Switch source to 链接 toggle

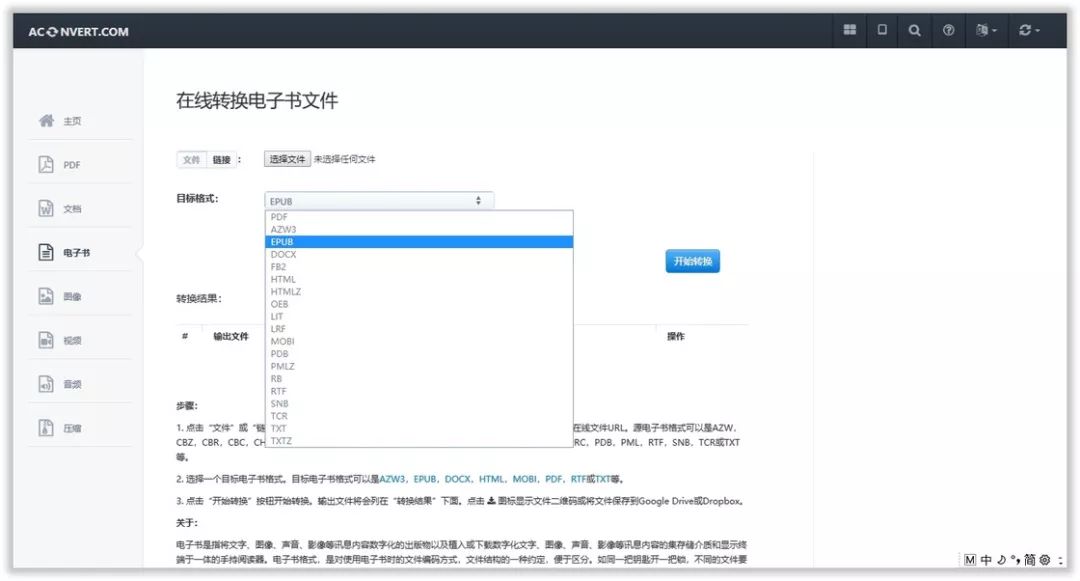tap(221, 160)
